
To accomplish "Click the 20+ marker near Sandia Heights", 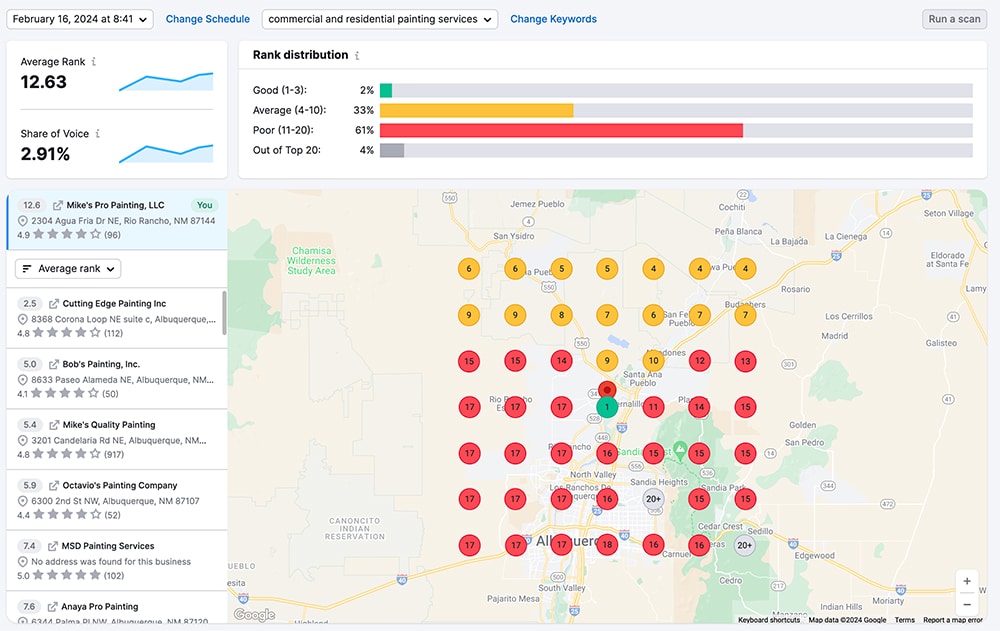I will (653, 499).
